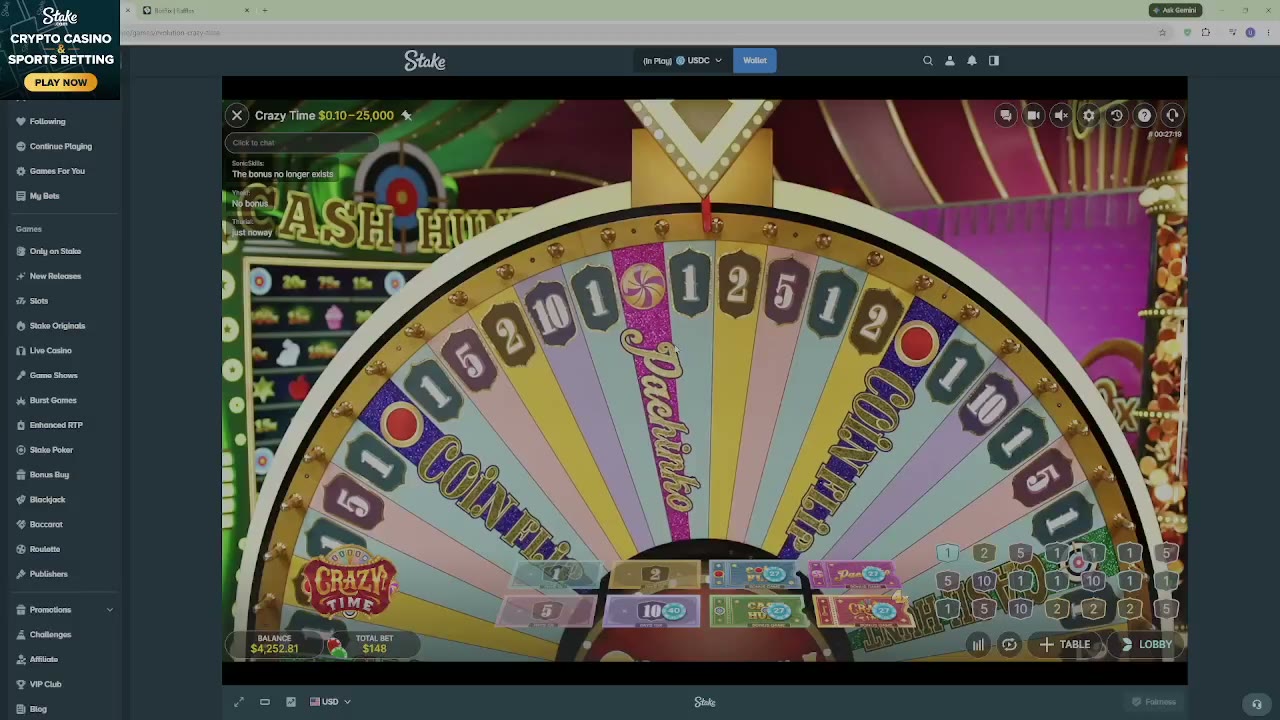This screenshot has width=1280, height=720.
Task: Open Blackjack category
Action: (47, 500)
